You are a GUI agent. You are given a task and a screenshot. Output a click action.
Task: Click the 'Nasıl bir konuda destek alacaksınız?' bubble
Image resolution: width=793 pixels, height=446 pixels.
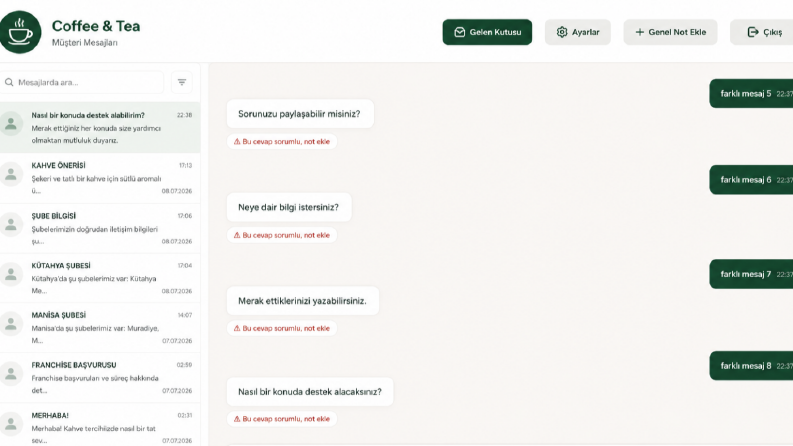point(310,392)
